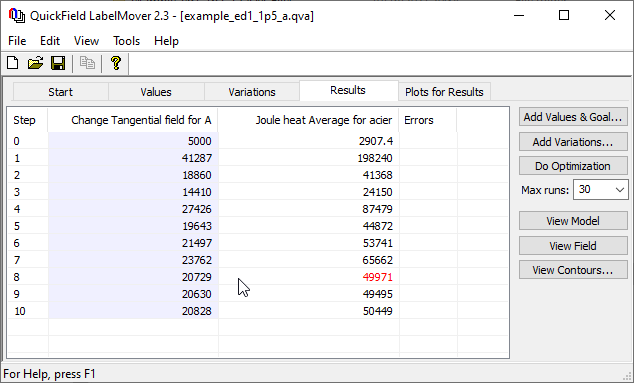634x383 pixels.
Task: Switch to the Variations tab
Action: [251, 92]
